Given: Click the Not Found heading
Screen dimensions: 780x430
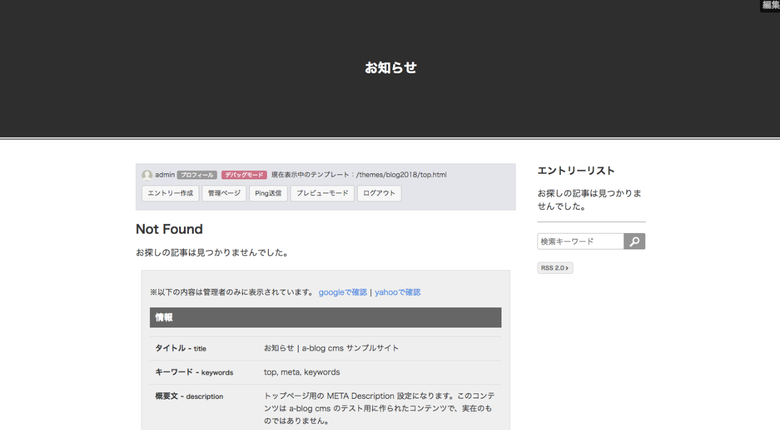Looking at the screenshot, I should coord(169,229).
